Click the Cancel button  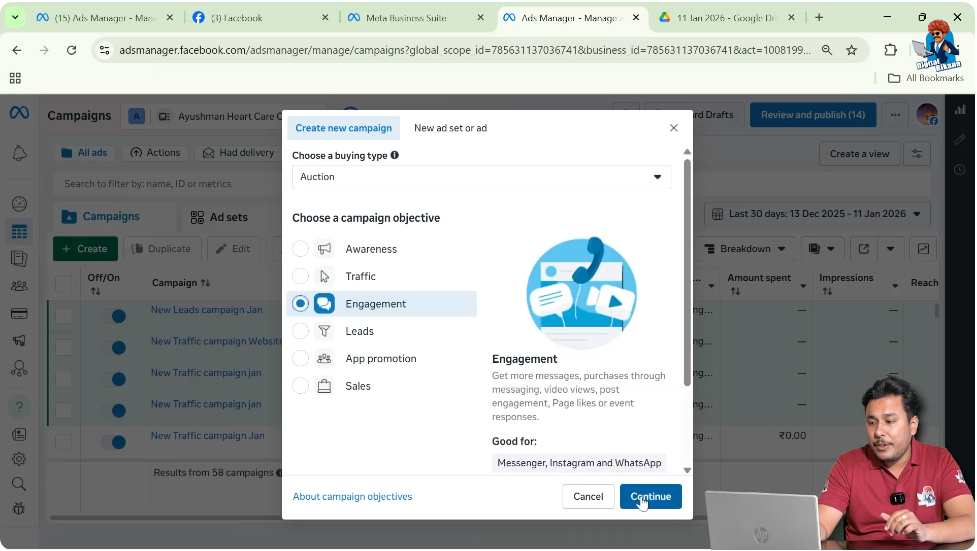(588, 497)
